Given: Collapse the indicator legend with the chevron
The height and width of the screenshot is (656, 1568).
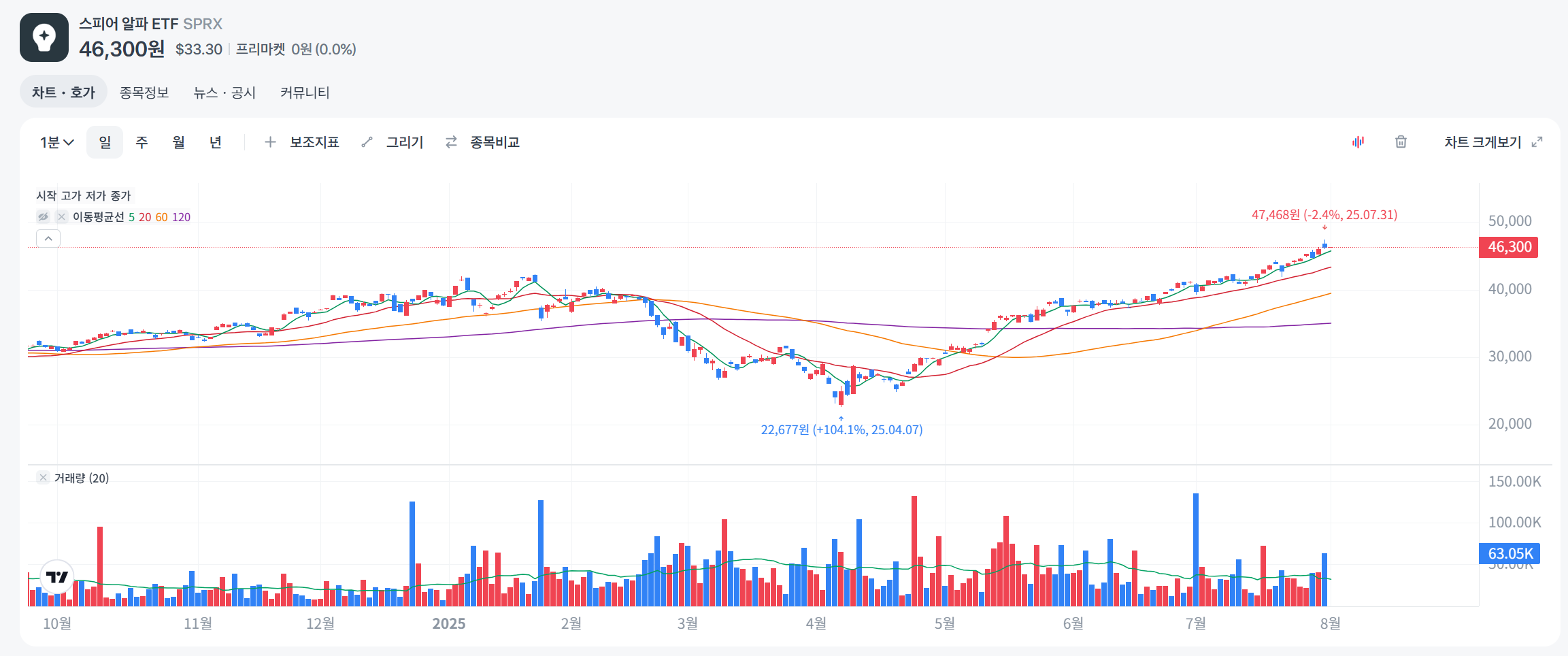Looking at the screenshot, I should tap(48, 238).
